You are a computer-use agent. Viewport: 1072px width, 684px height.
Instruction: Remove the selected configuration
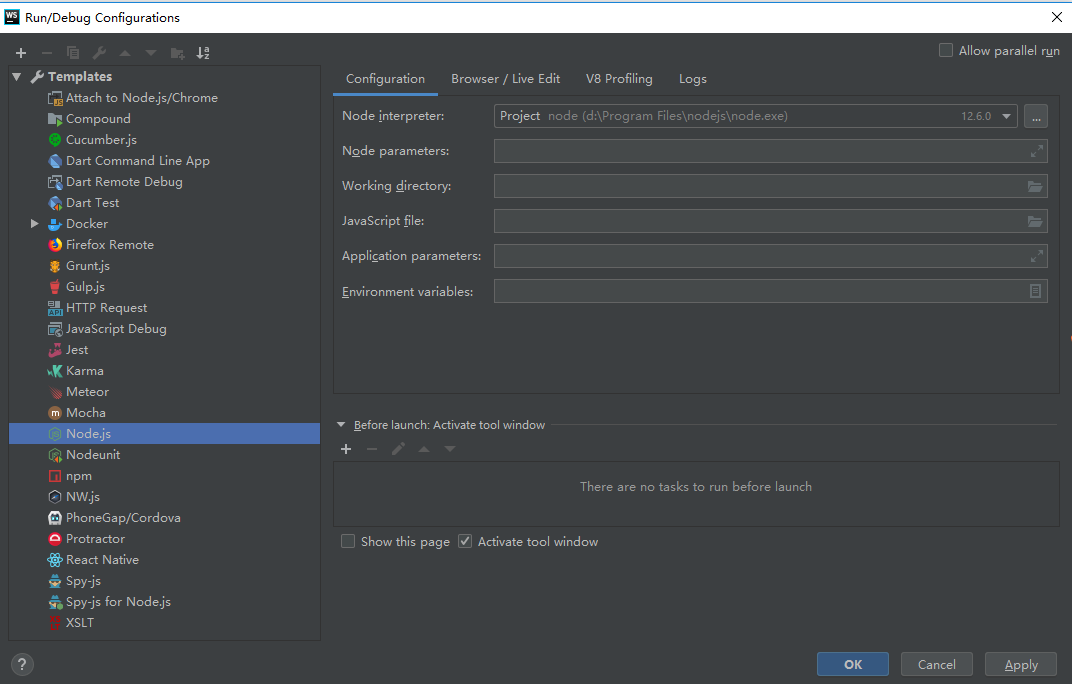(x=46, y=52)
